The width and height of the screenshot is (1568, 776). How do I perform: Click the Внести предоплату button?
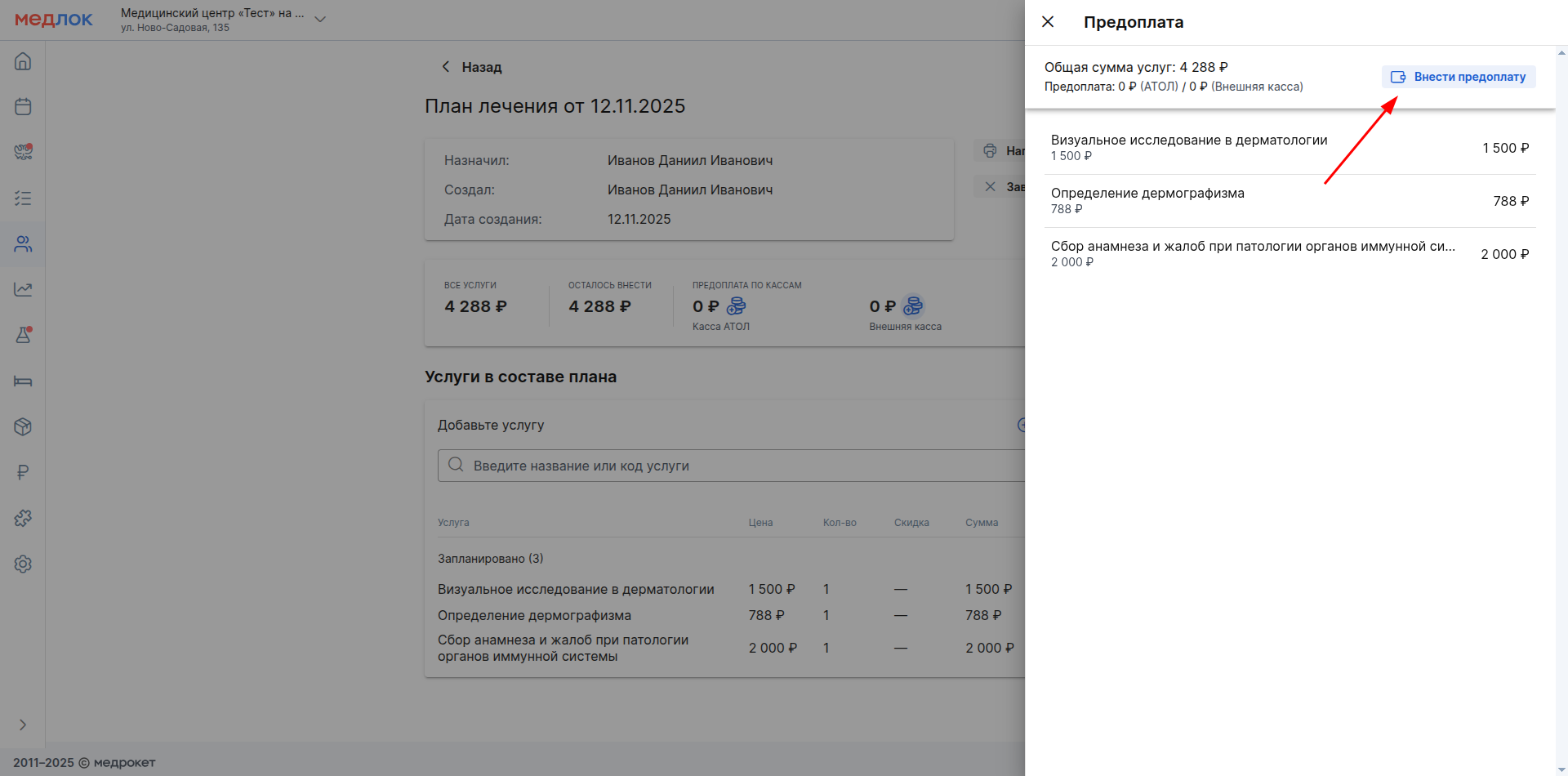pyautogui.click(x=1459, y=77)
